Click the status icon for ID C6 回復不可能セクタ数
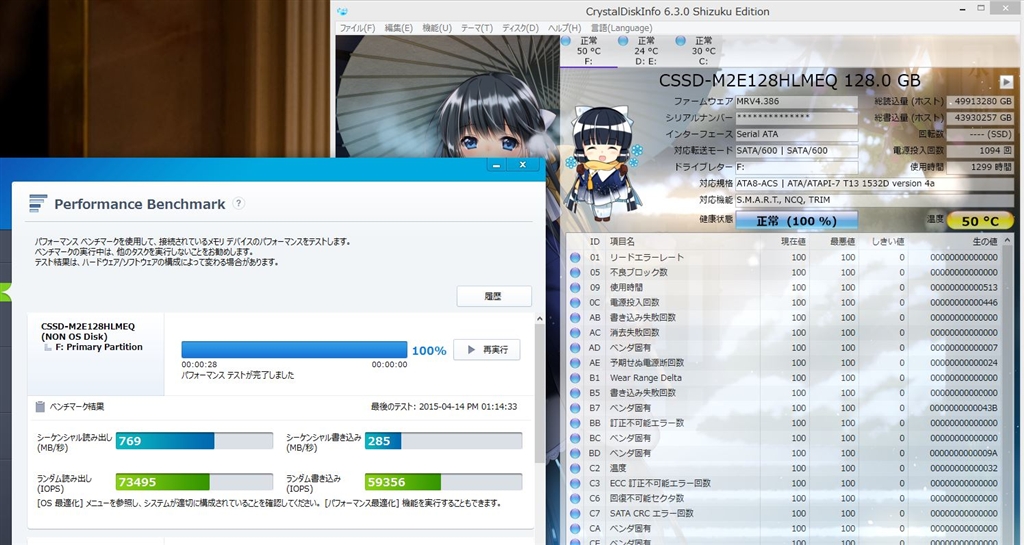The width and height of the screenshot is (1024, 545). pyautogui.click(x=575, y=499)
